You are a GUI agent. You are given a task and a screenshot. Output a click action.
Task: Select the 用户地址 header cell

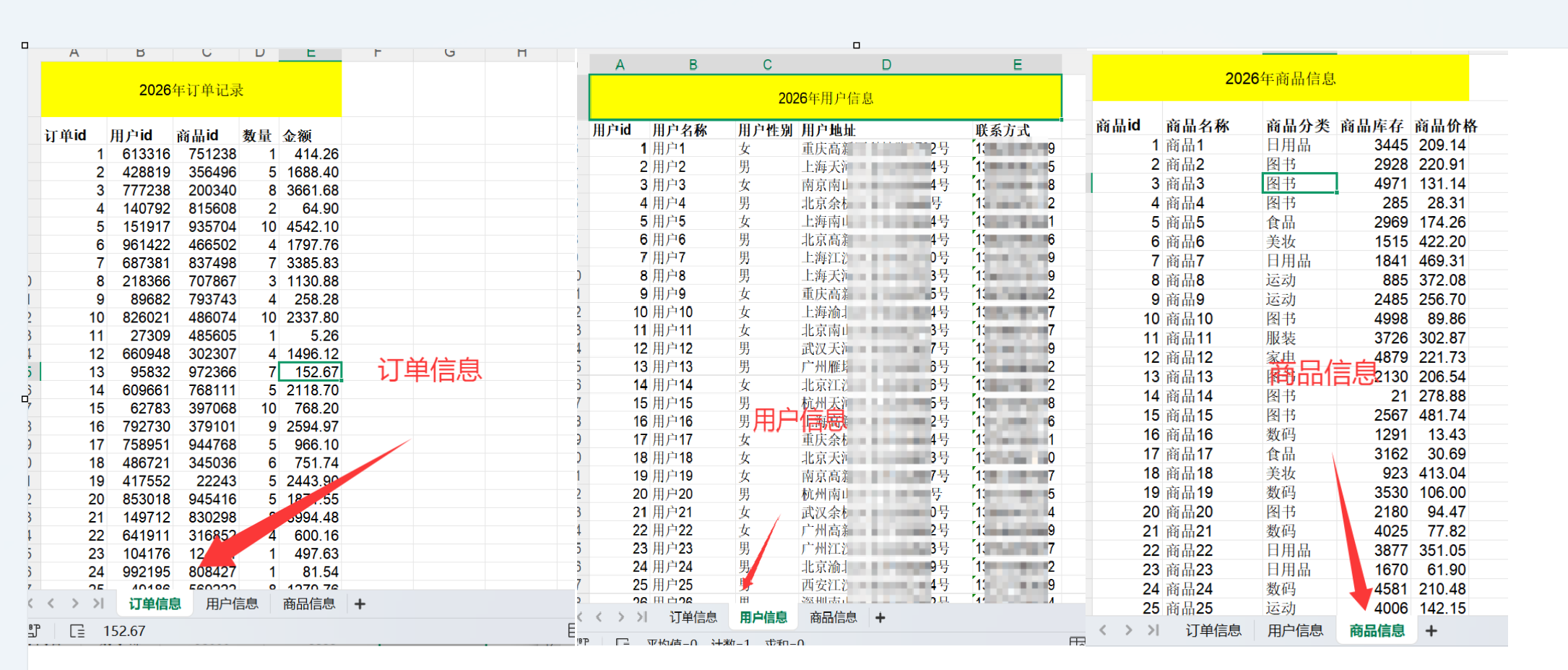(886, 130)
